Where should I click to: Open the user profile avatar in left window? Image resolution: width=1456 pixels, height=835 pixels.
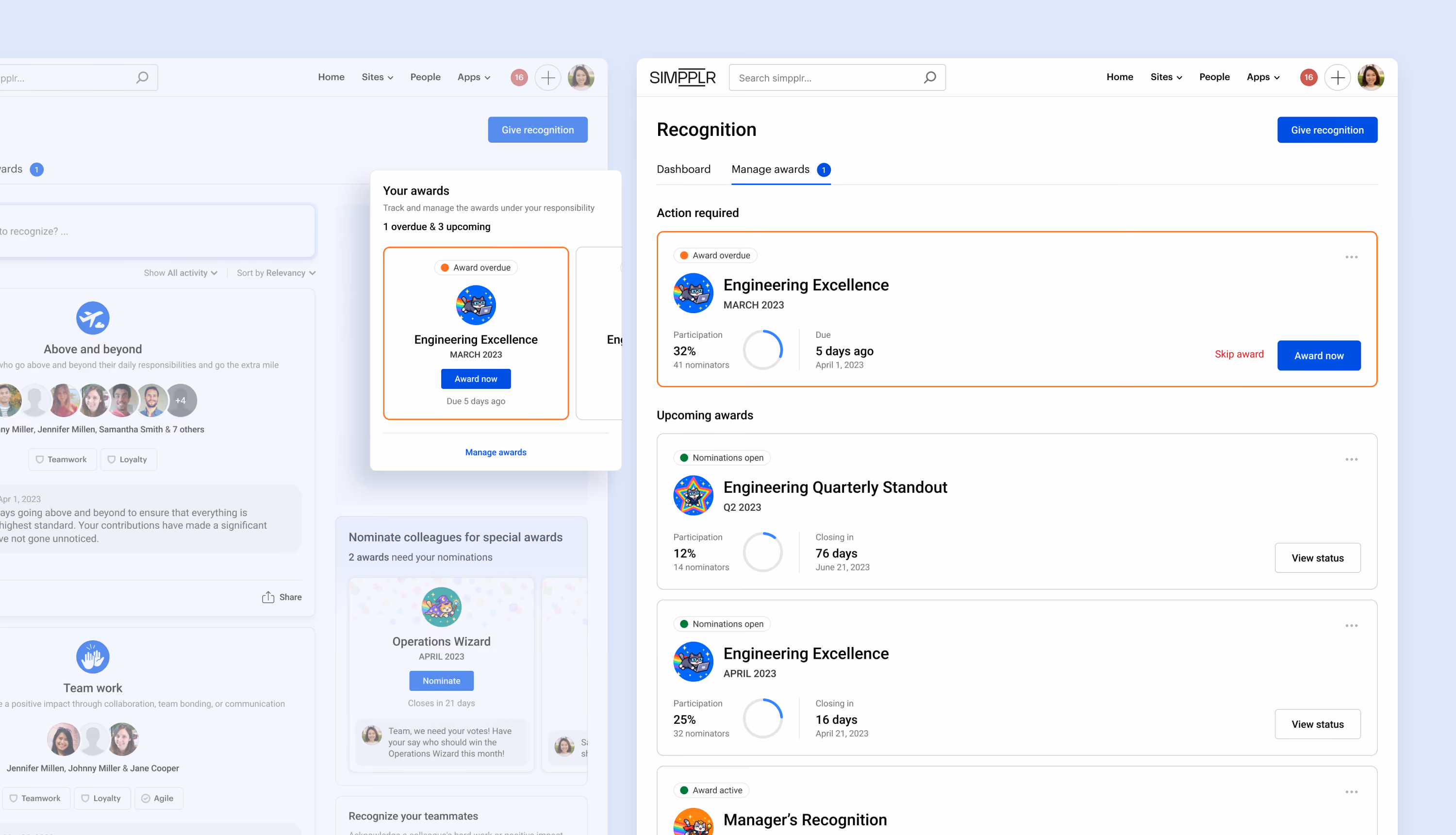(x=580, y=77)
